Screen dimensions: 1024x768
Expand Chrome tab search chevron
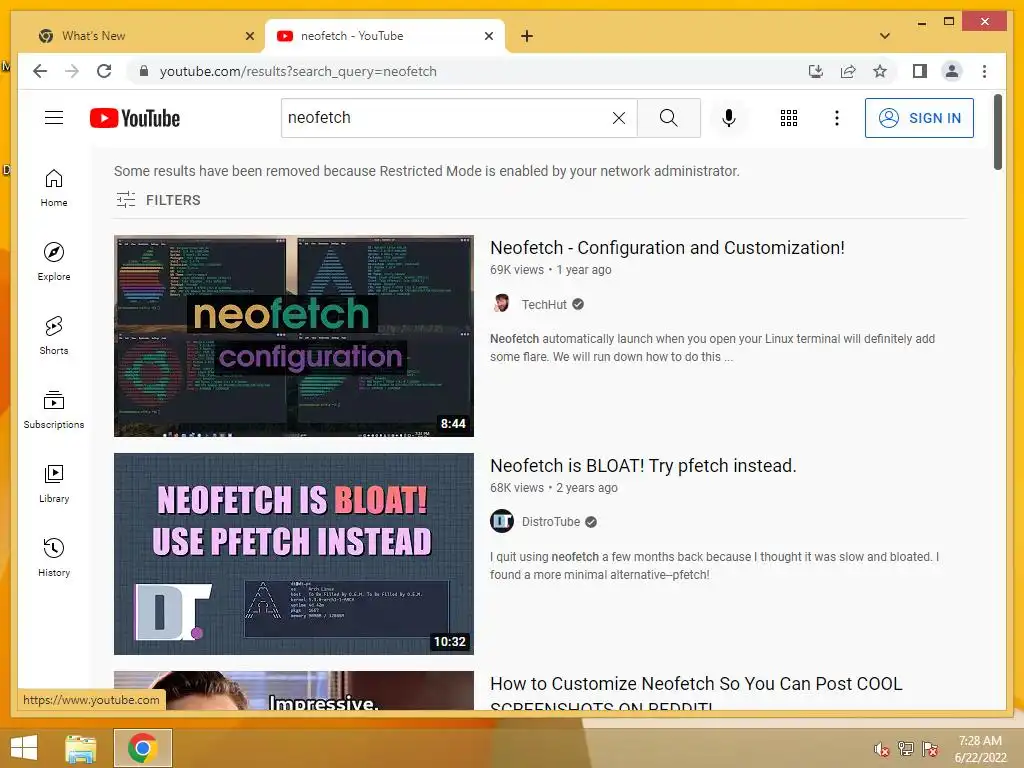click(x=885, y=36)
